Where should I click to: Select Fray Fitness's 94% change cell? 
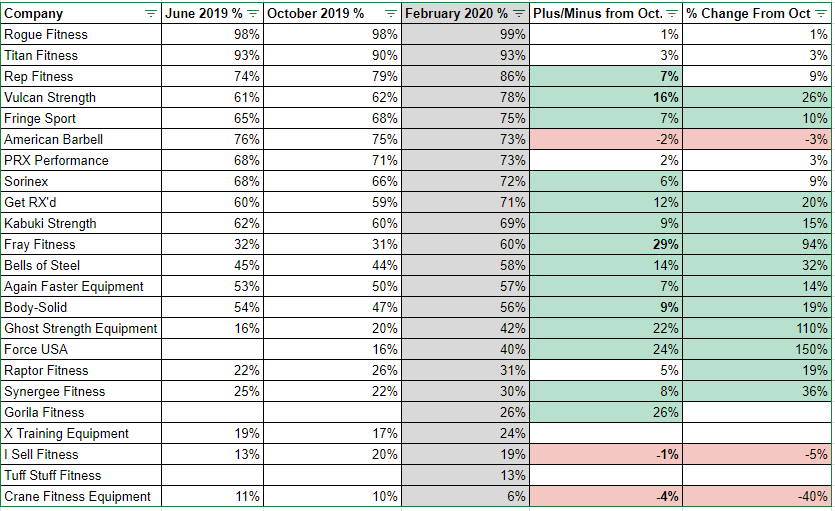coord(815,244)
